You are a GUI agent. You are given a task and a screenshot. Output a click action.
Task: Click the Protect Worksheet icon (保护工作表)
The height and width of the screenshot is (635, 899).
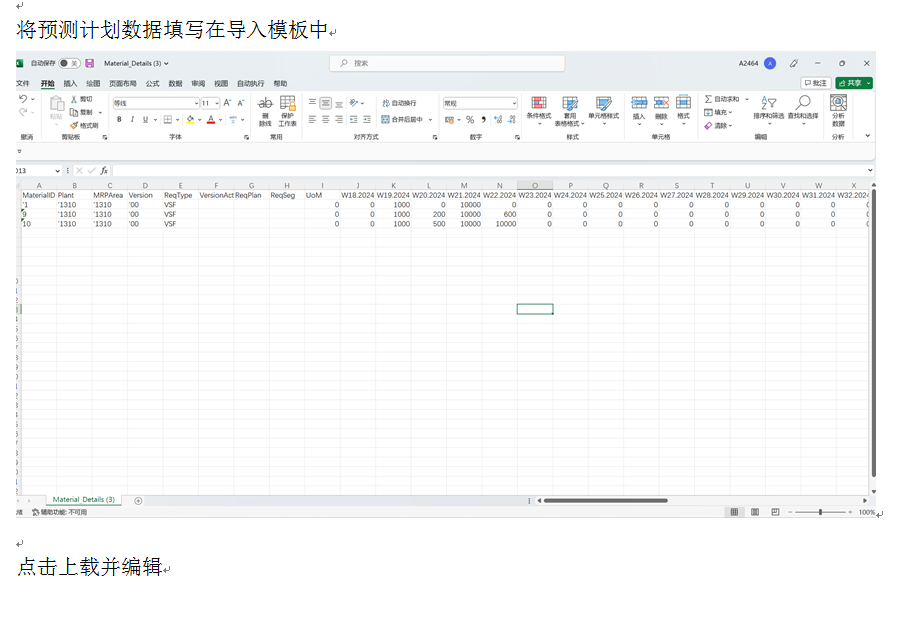click(288, 109)
